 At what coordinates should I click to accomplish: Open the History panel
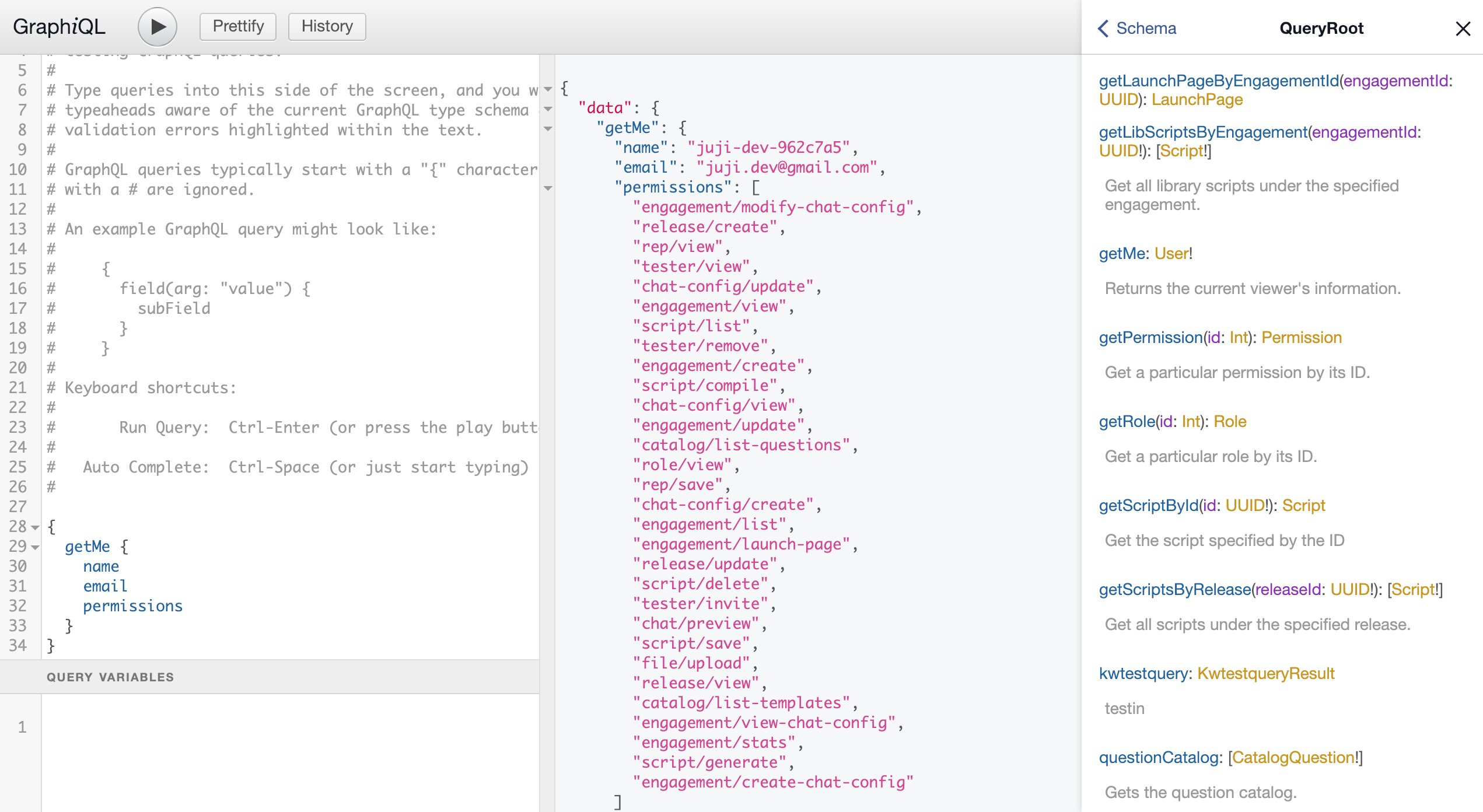[327, 26]
